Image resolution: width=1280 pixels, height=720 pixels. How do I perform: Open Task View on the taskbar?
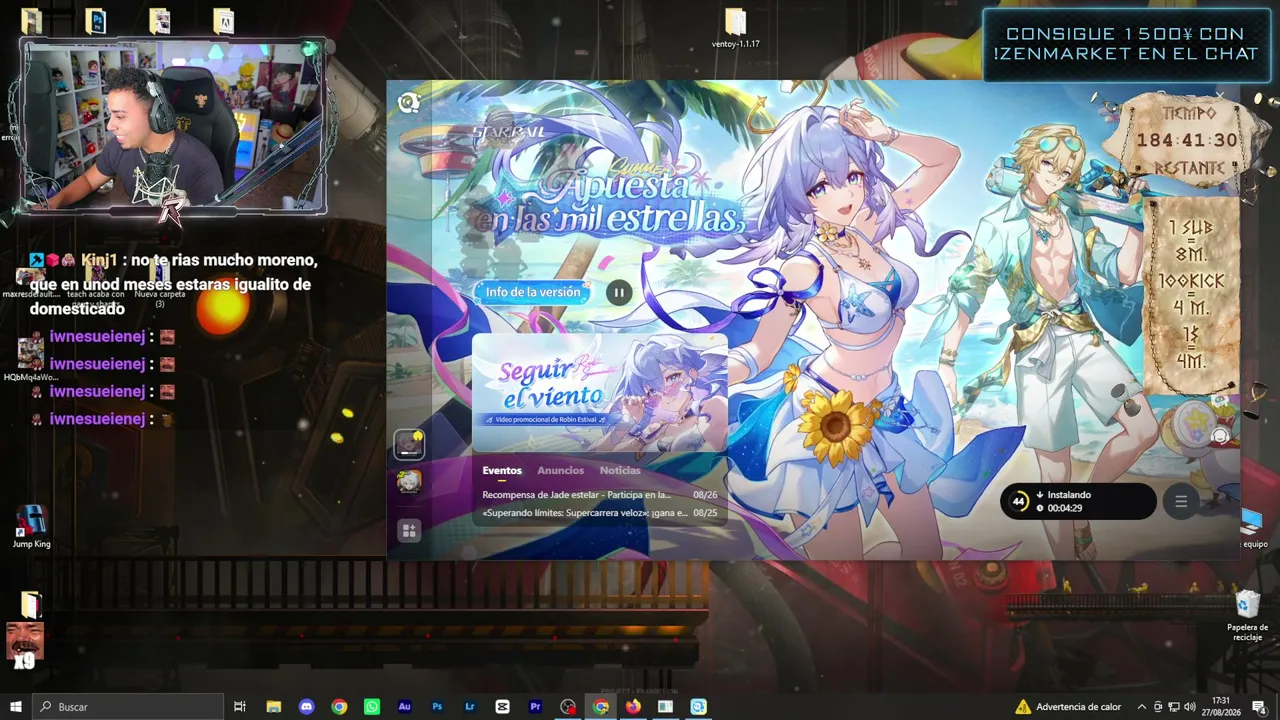coord(240,707)
